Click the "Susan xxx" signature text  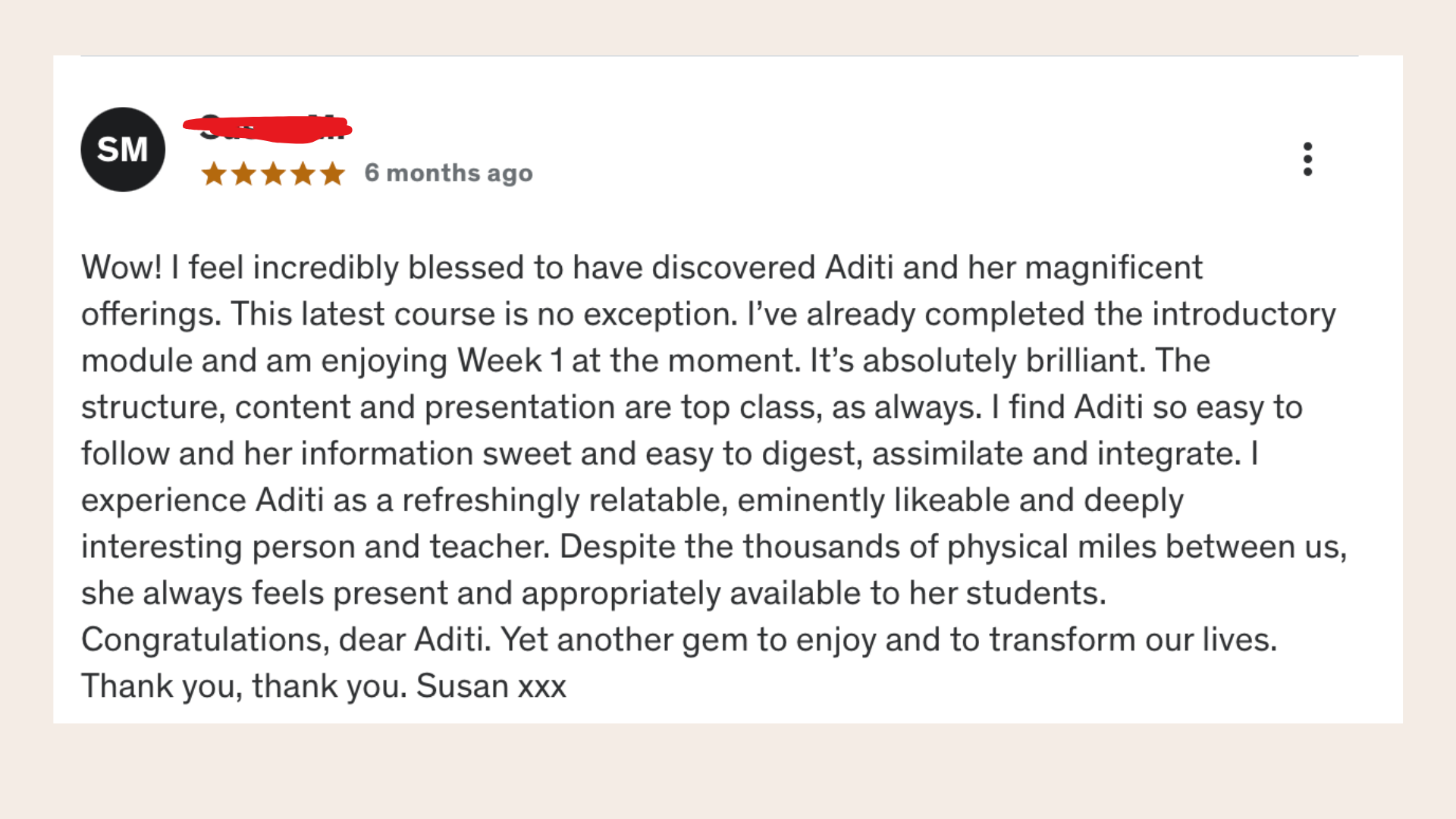(x=491, y=686)
